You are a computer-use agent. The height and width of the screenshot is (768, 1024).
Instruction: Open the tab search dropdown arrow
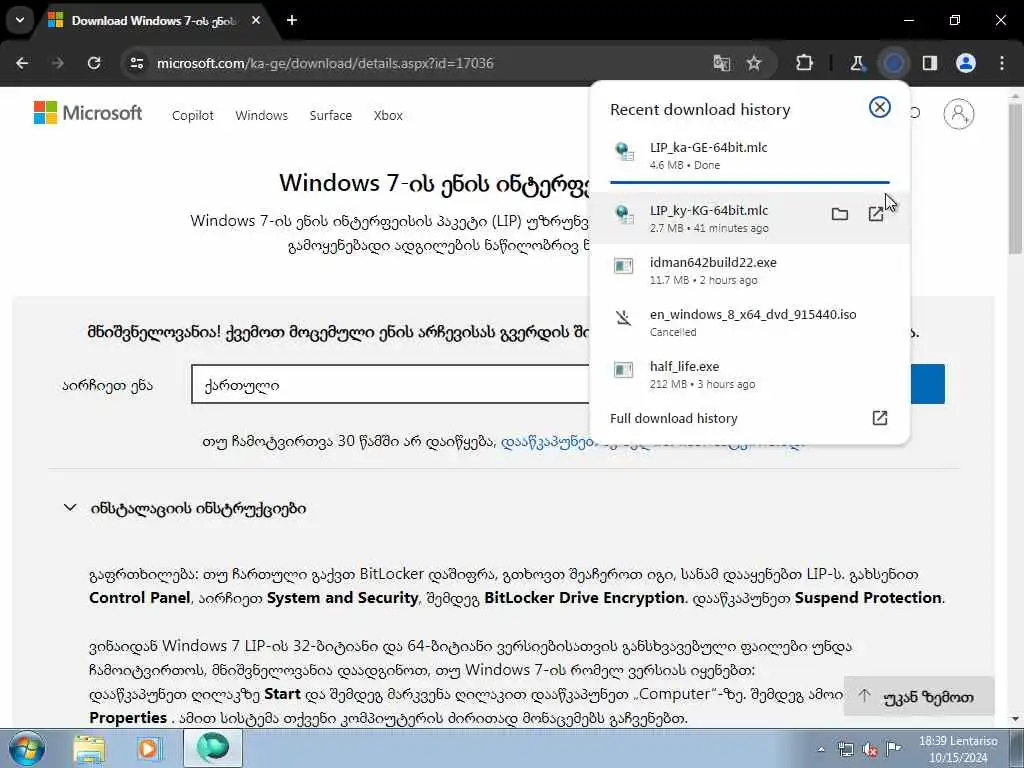pos(20,20)
